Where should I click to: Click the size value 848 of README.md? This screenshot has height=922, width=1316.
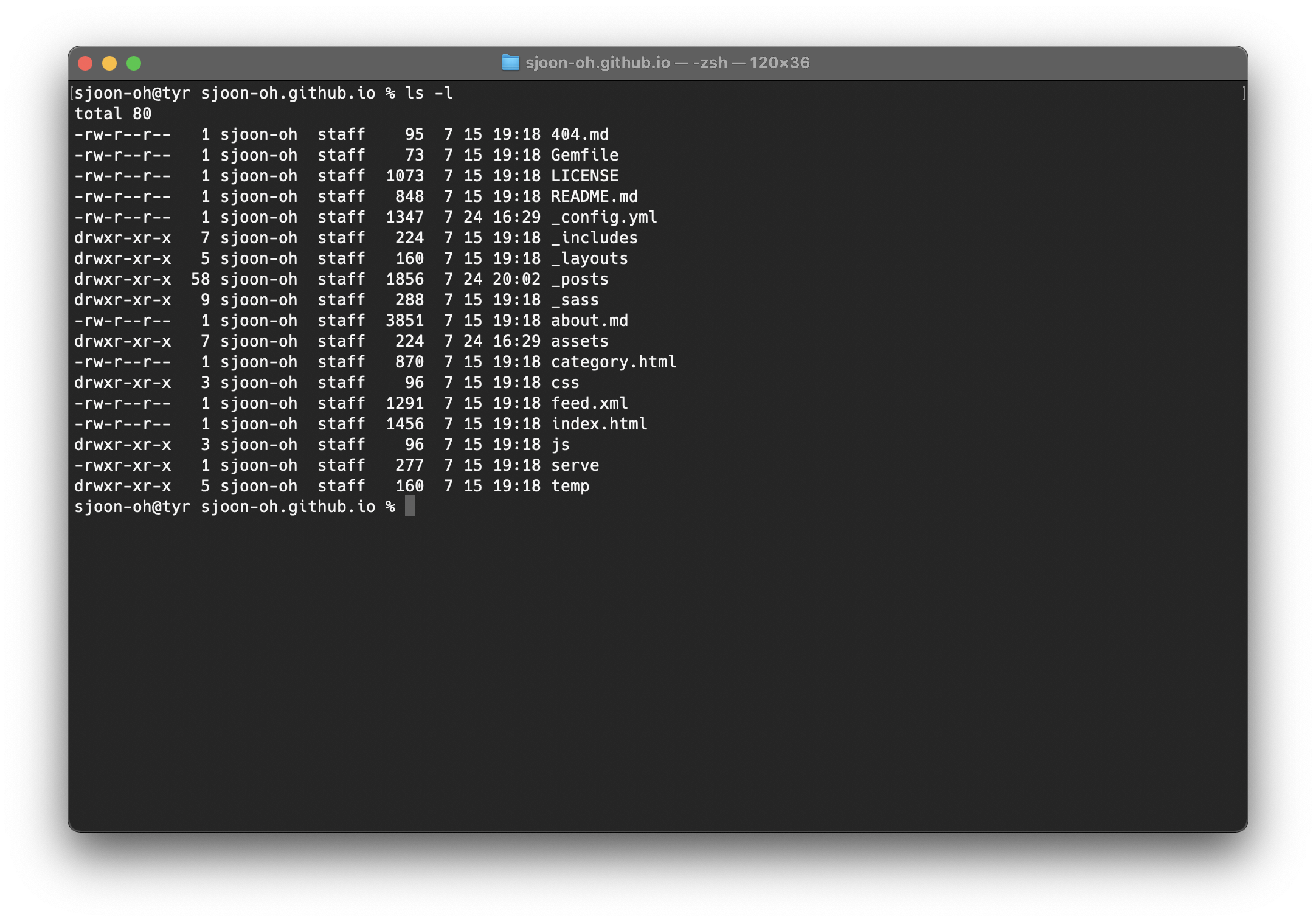point(409,196)
